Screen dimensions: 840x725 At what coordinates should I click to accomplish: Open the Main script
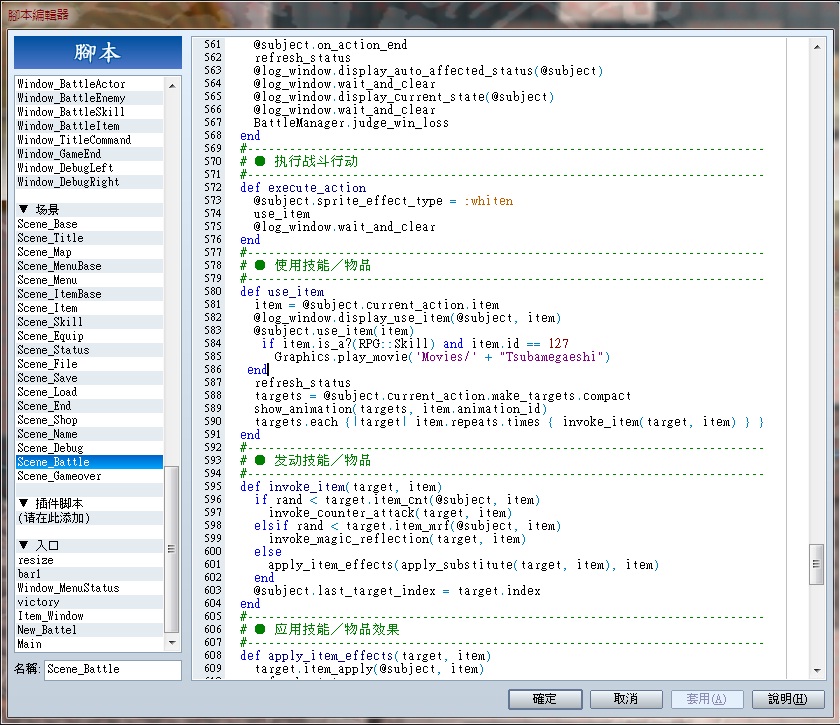point(89,644)
